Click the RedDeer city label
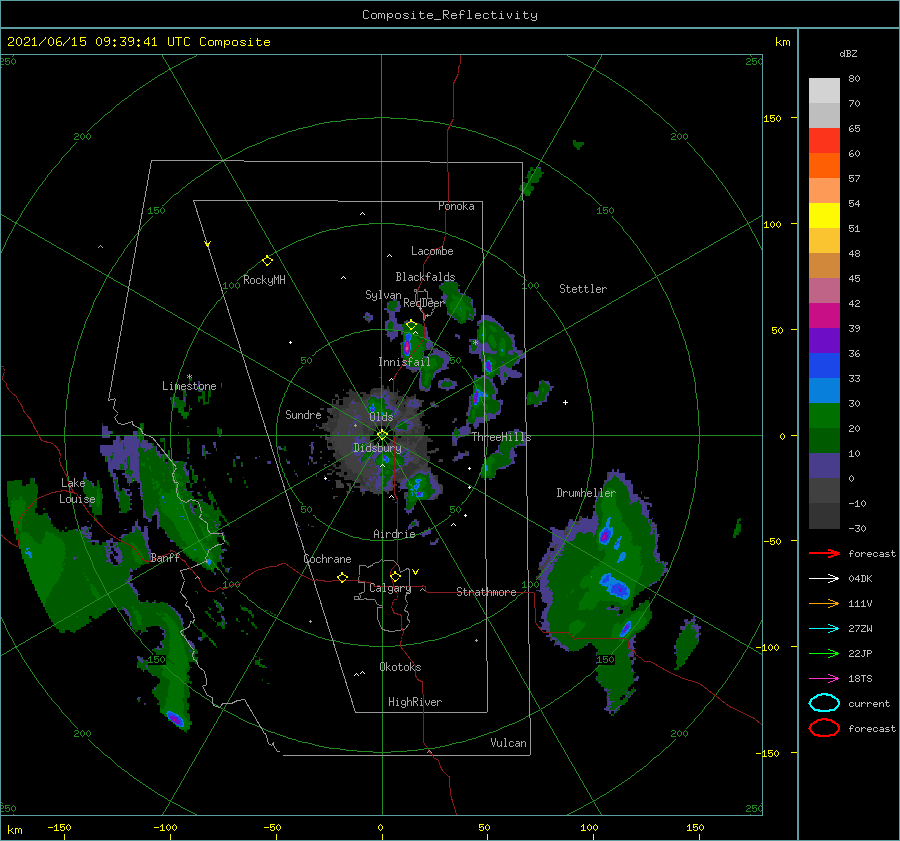Screen dimensions: 900x841 tap(424, 303)
